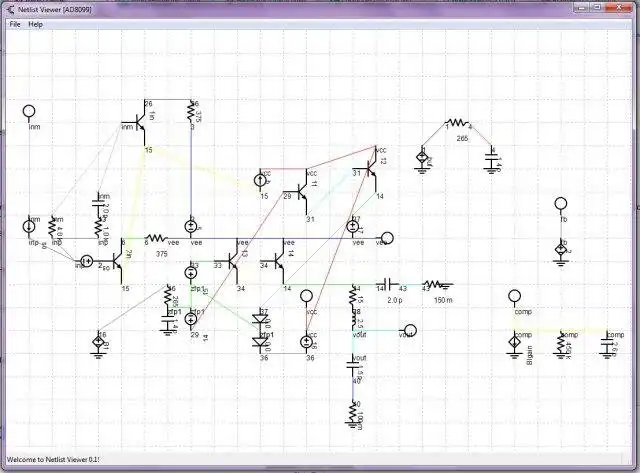Select the 1.4p capacitor at top right
This screenshot has height=473, width=640.
(x=492, y=160)
